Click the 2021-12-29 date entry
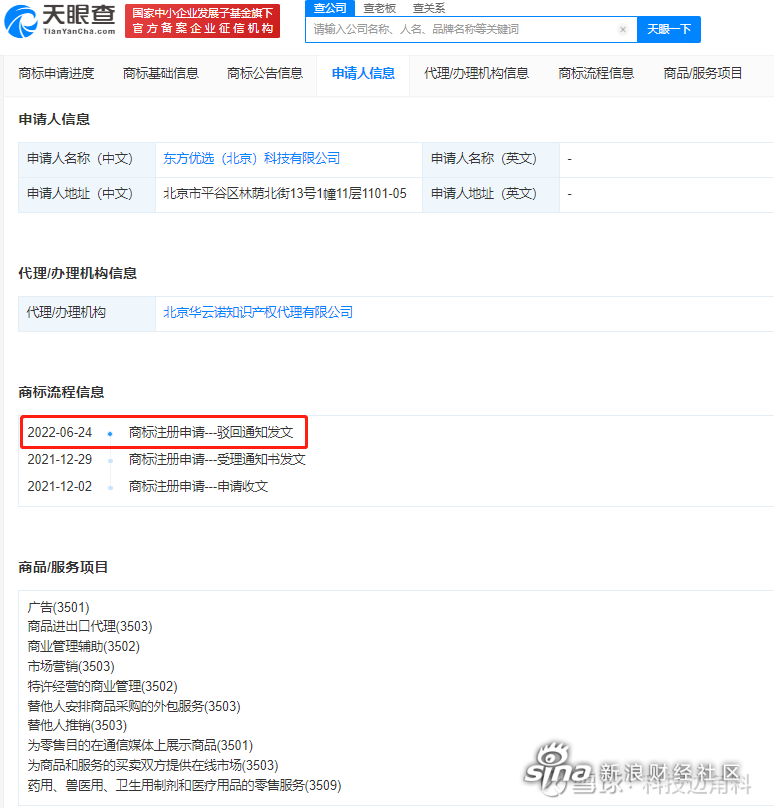 (x=60, y=459)
